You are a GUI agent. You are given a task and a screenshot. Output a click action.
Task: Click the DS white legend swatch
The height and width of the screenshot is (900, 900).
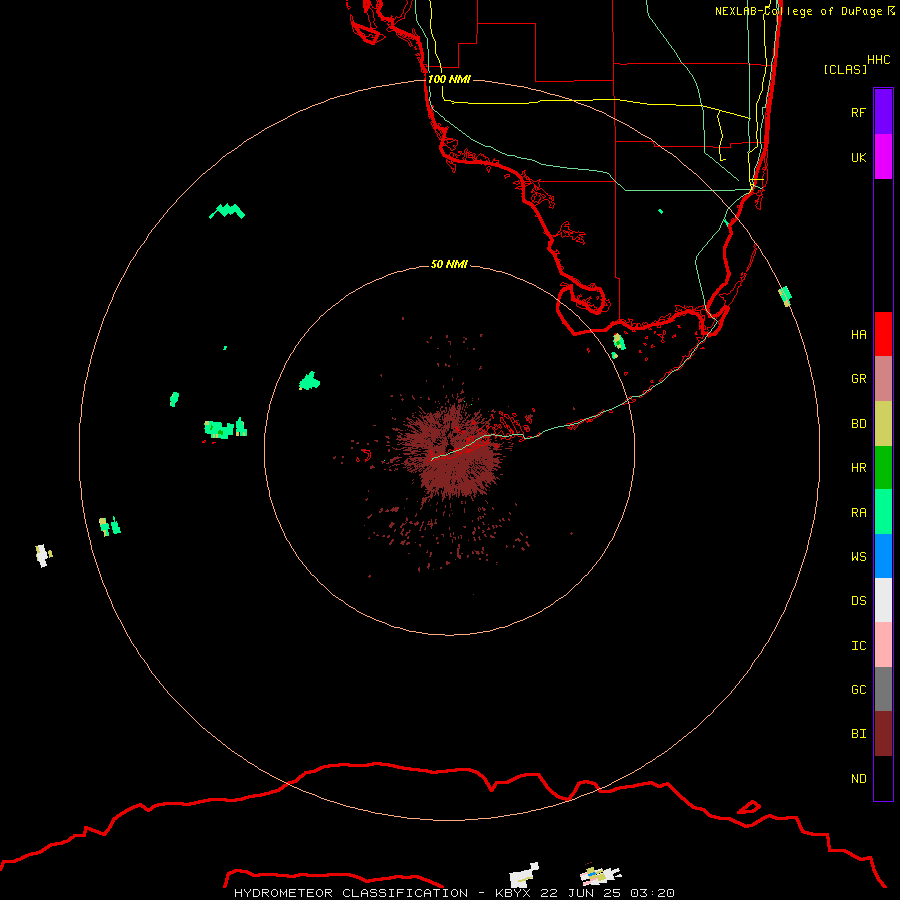coord(883,600)
